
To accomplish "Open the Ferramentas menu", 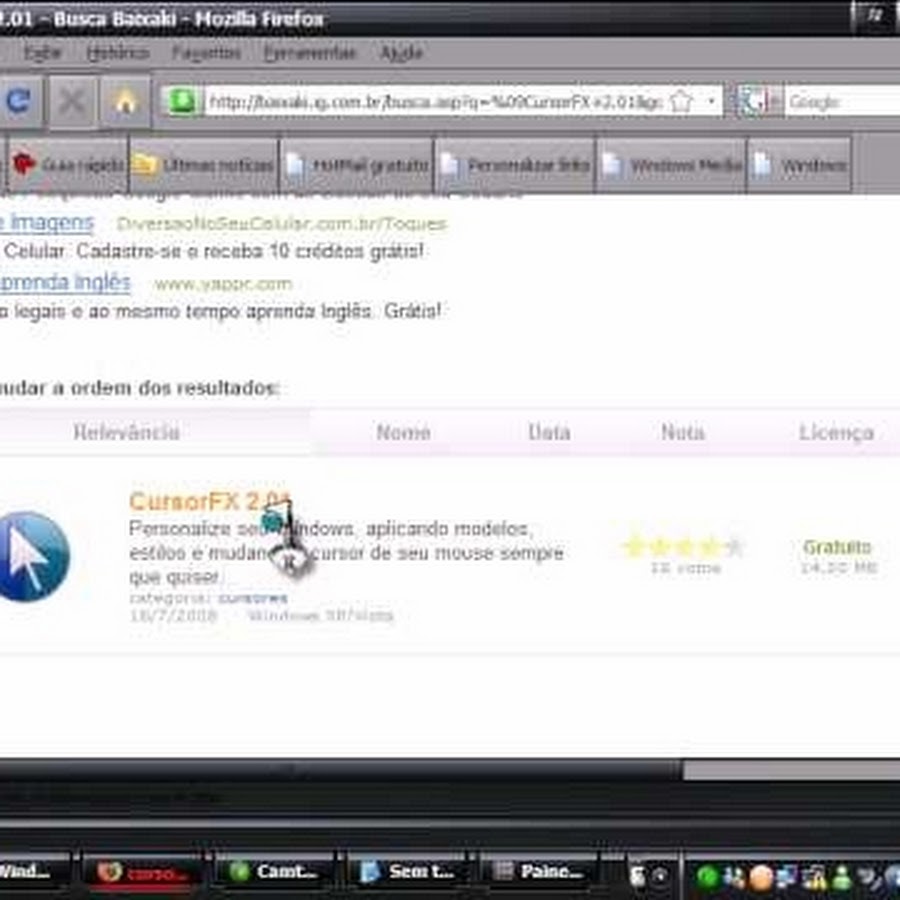I will (310, 53).
